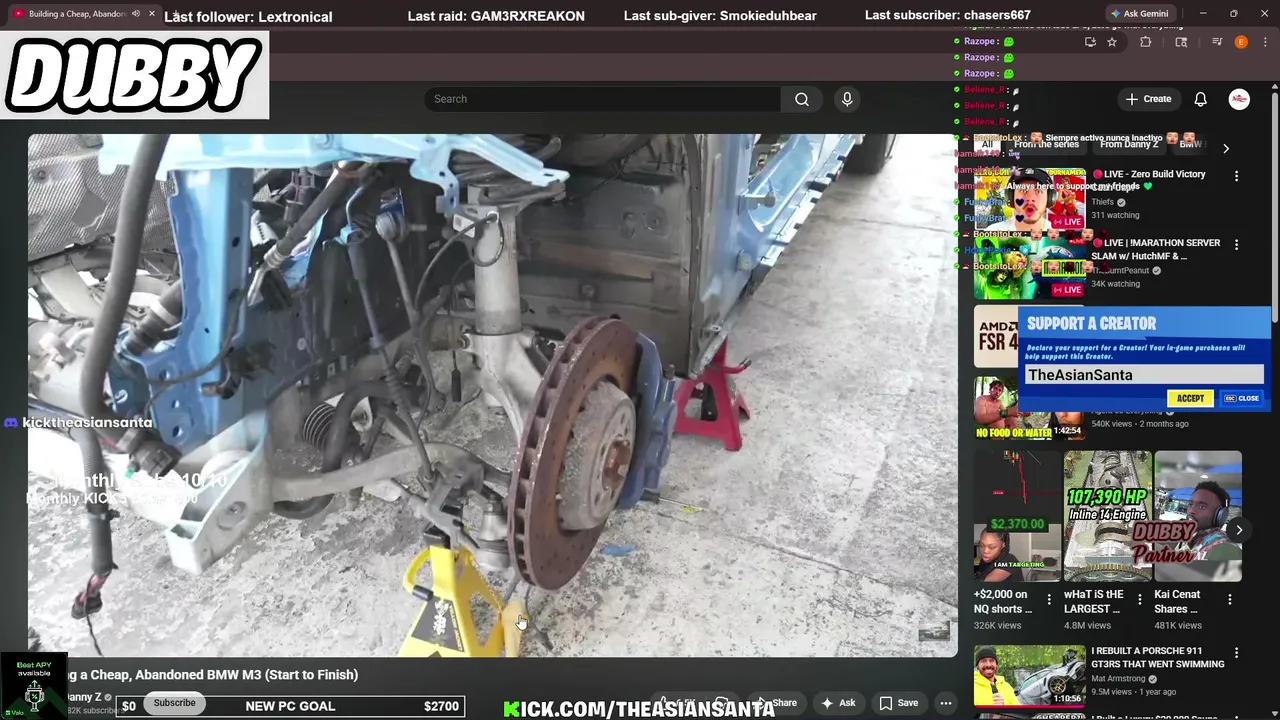The image size is (1280, 720).
Task: Open the 'Kai Cenat Shares' Short thumbnail
Action: 1198,516
